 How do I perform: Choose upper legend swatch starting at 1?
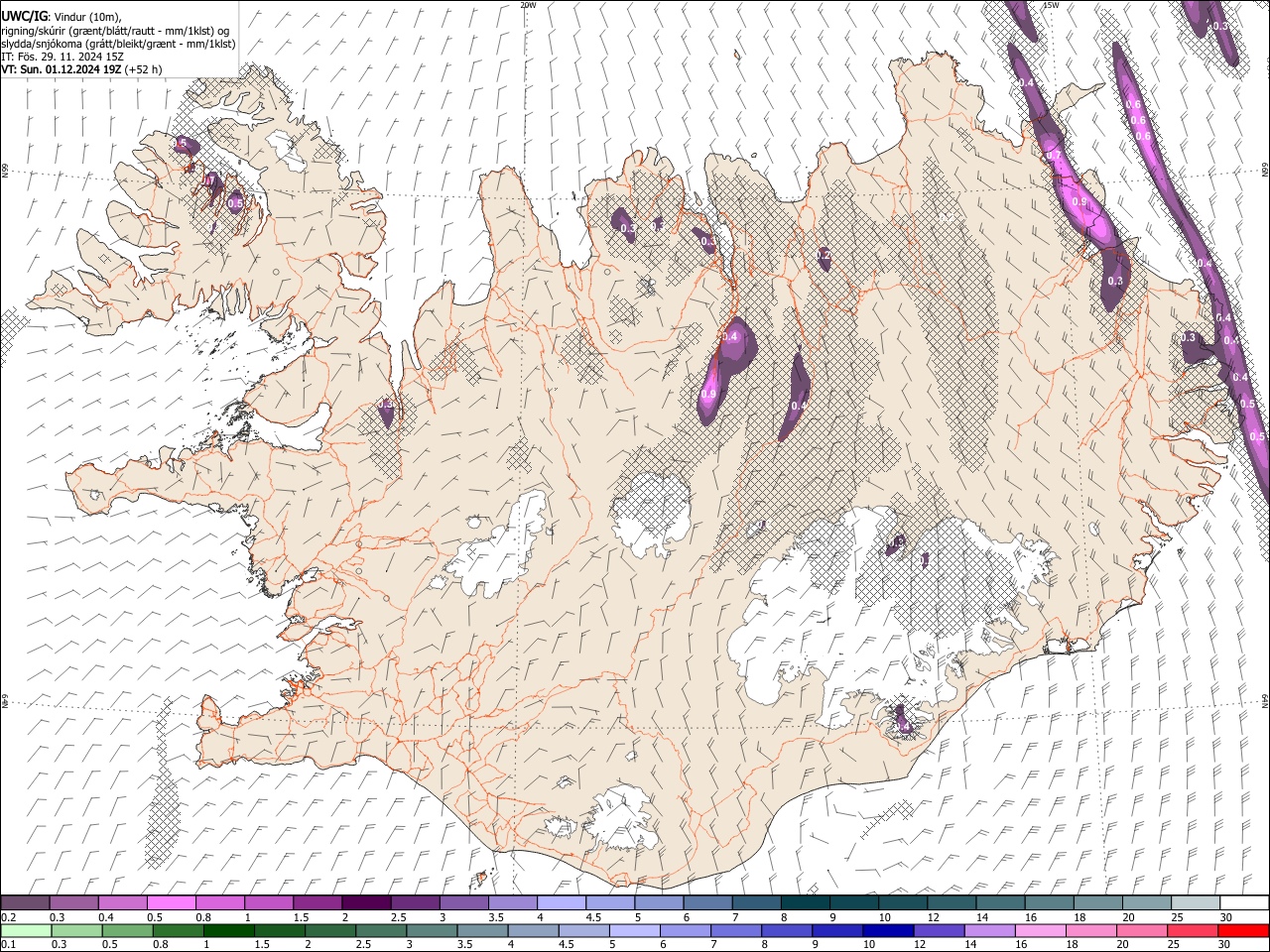click(x=269, y=902)
